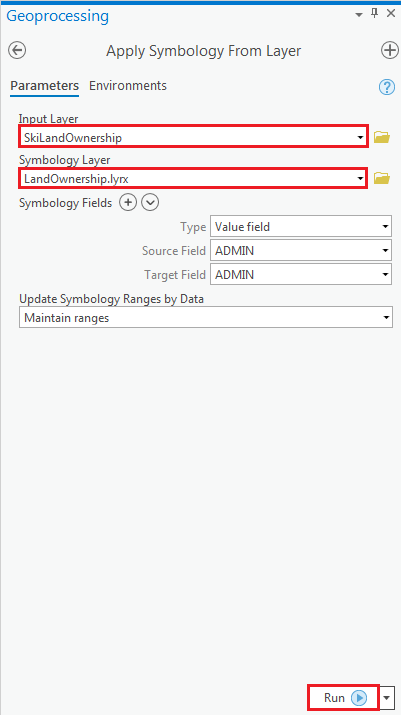The width and height of the screenshot is (401, 715).
Task: Expand the Symbology Layer dropdown
Action: 360,179
